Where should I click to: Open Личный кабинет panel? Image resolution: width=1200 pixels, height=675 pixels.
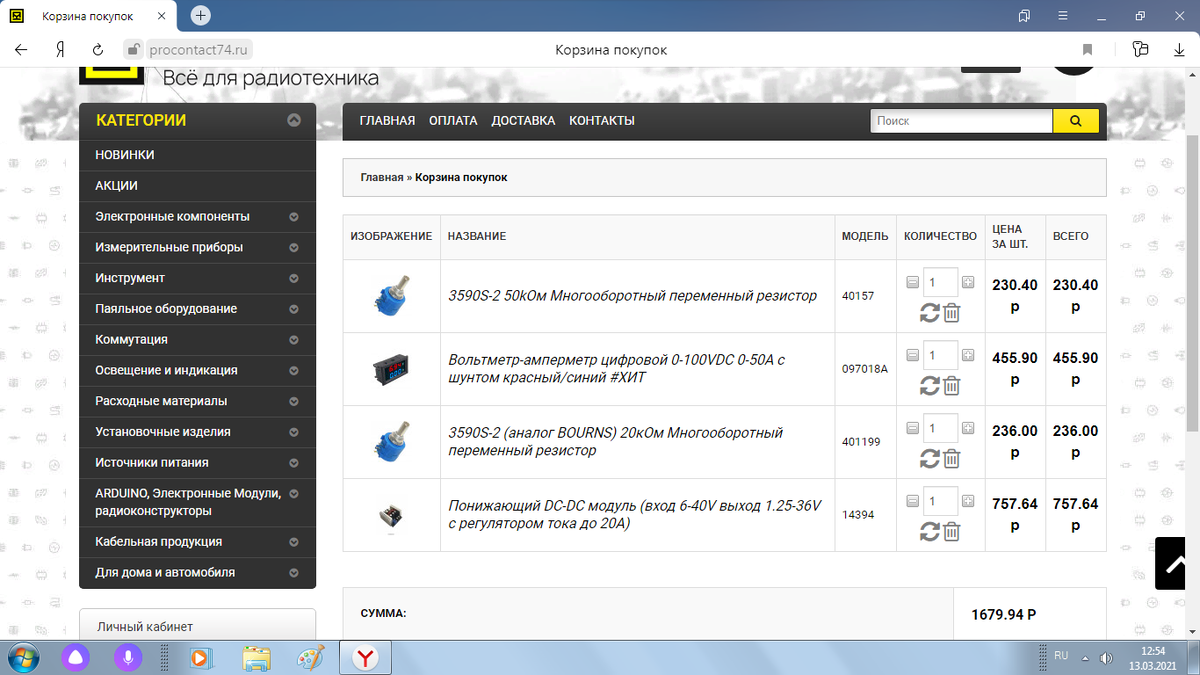[197, 625]
